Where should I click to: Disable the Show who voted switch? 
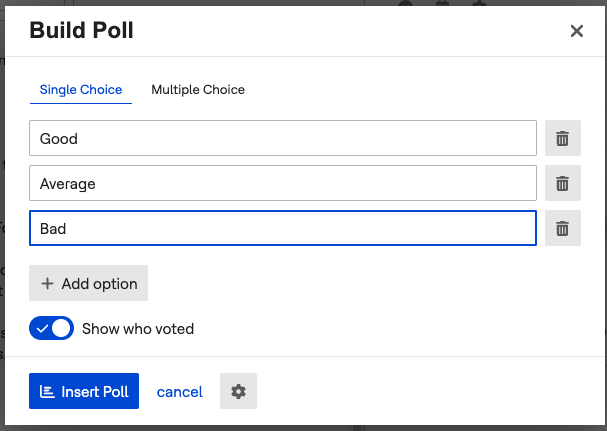pyautogui.click(x=51, y=328)
